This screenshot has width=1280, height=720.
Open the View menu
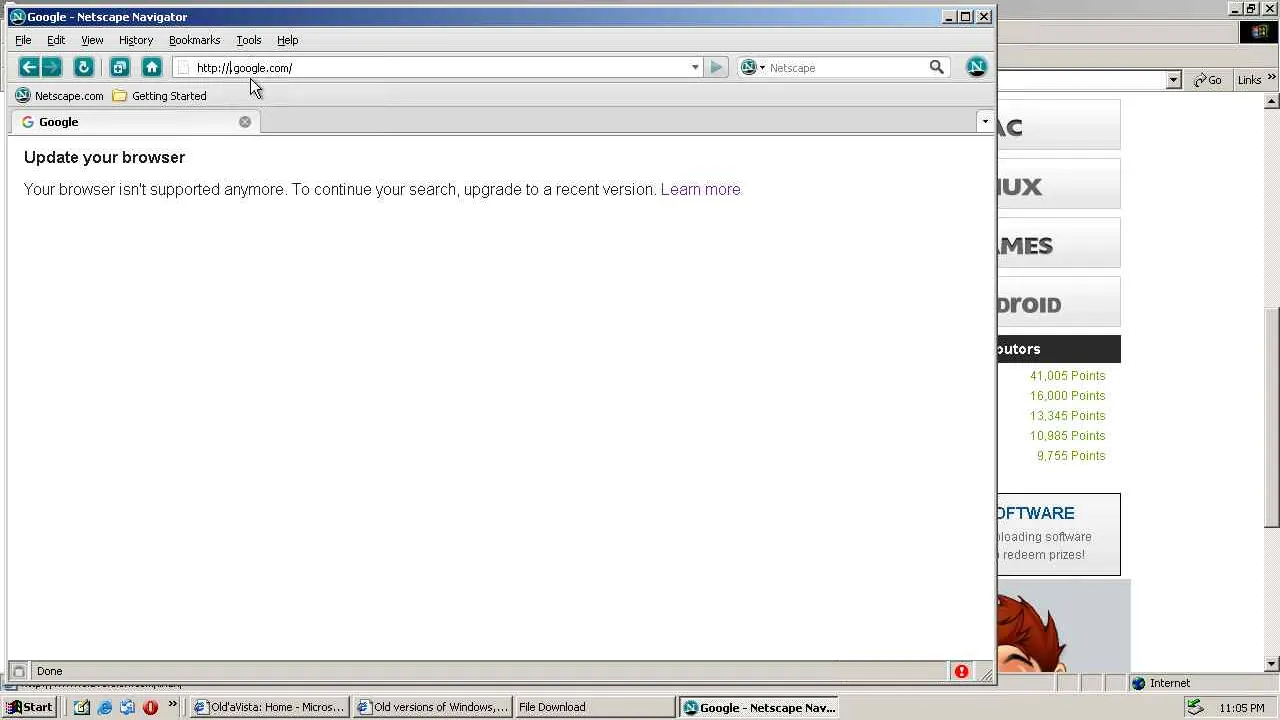click(x=92, y=40)
